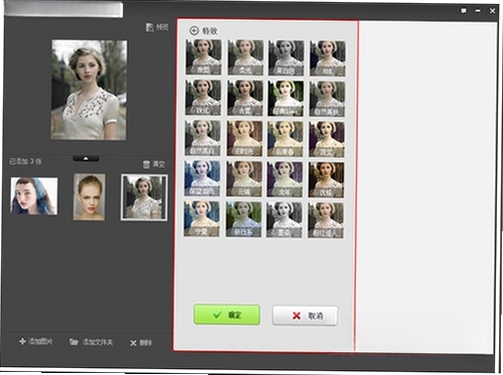503x375 pixels.
Task: Select the highlighted white-blouse photo thumbnail
Action: 144,197
